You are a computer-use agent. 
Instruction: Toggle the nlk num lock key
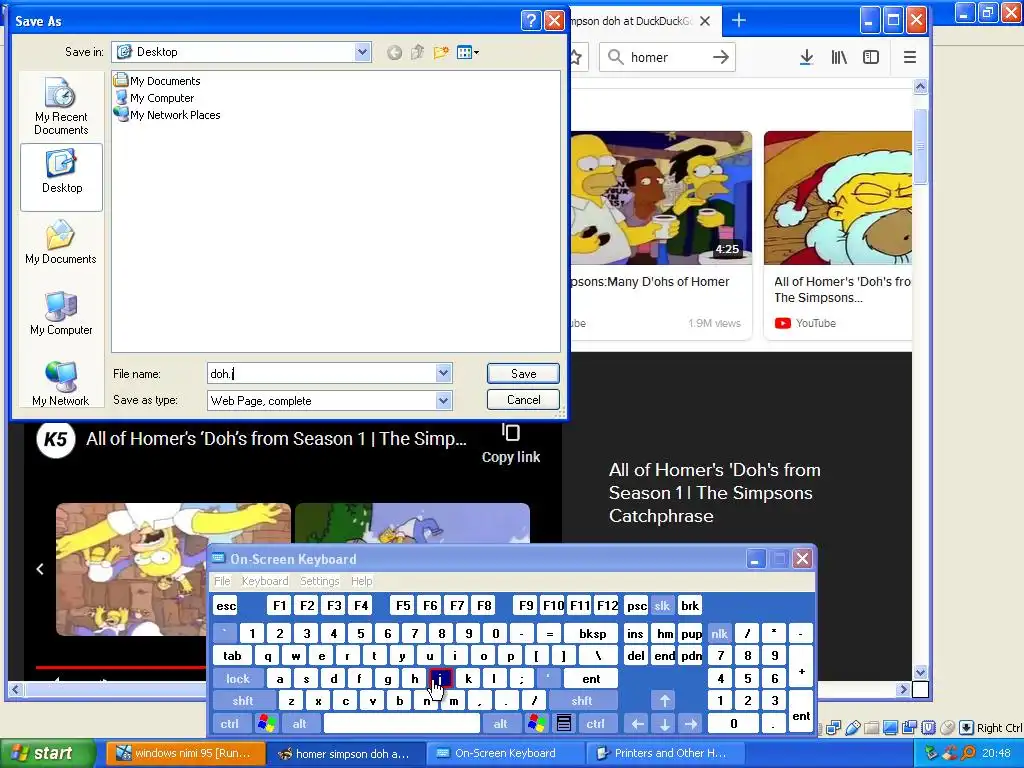coord(720,633)
